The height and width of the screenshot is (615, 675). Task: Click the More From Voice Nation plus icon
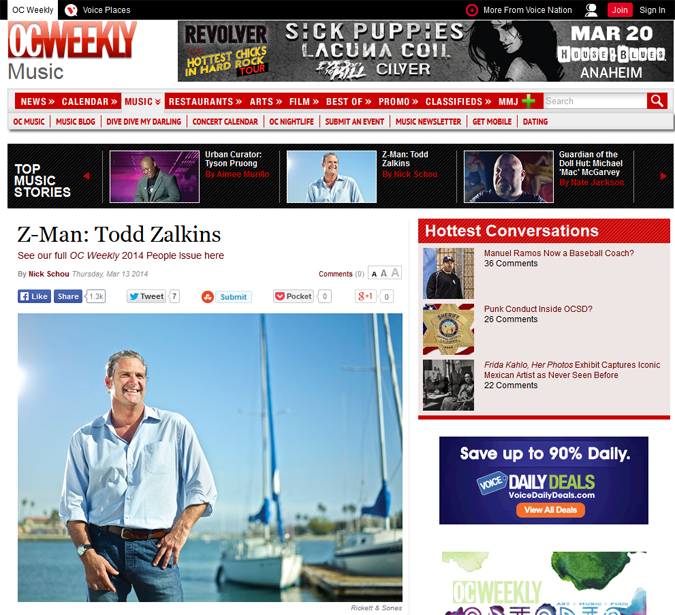tap(472, 10)
